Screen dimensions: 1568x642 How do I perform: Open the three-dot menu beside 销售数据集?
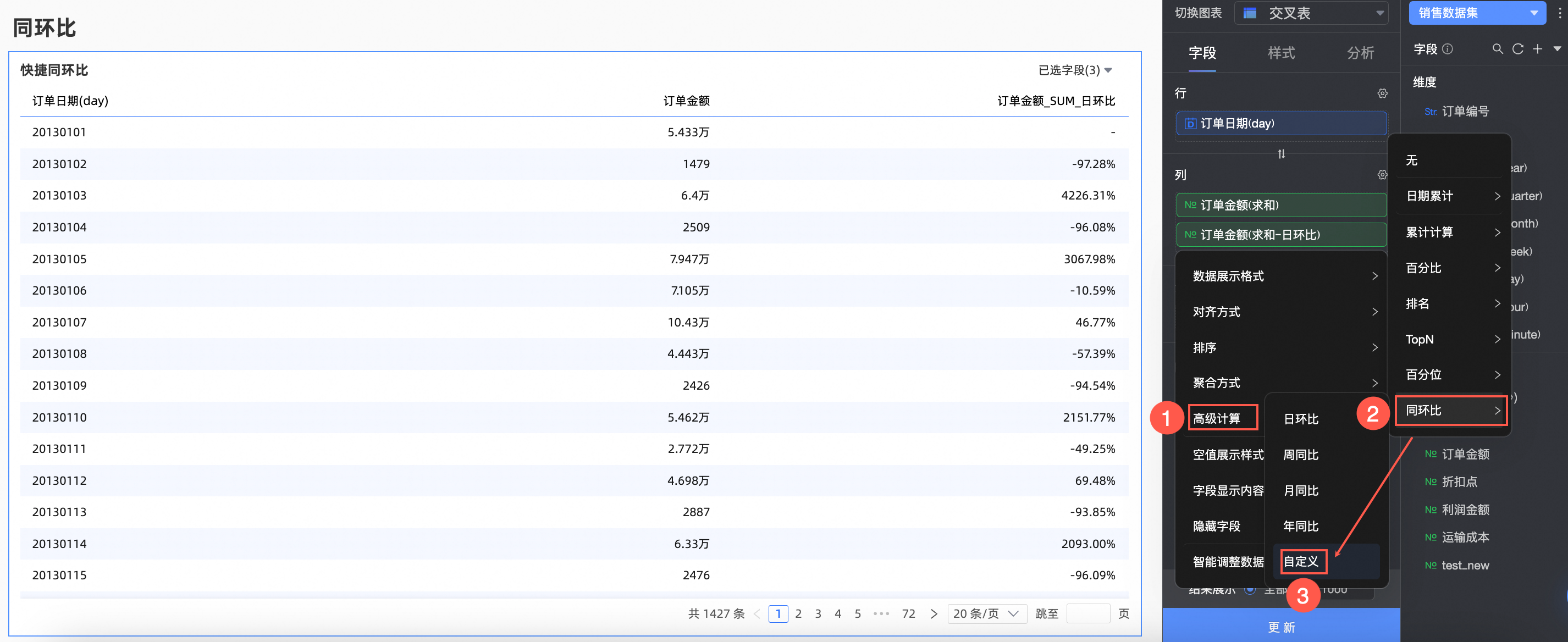[x=1559, y=13]
